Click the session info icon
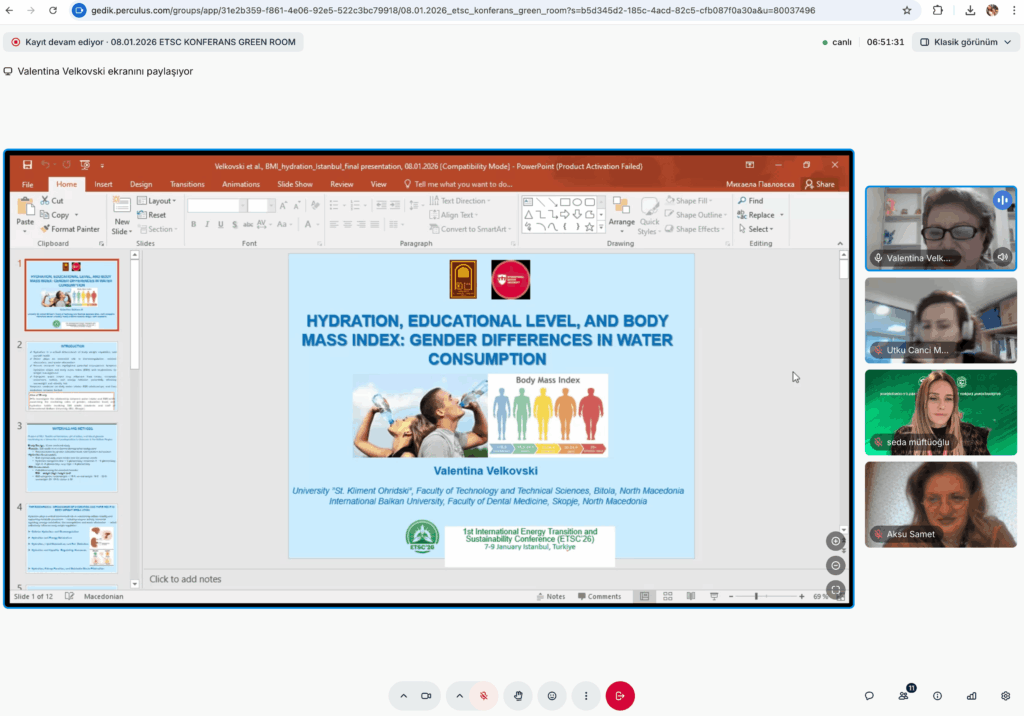Image resolution: width=1024 pixels, height=716 pixels. (x=937, y=696)
